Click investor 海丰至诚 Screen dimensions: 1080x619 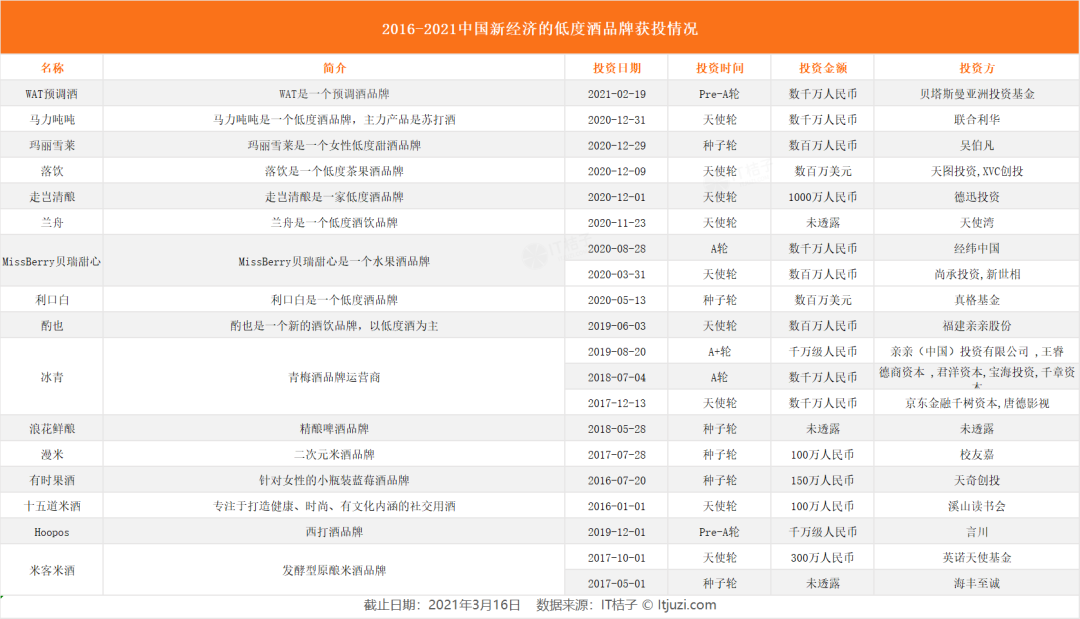(x=977, y=584)
